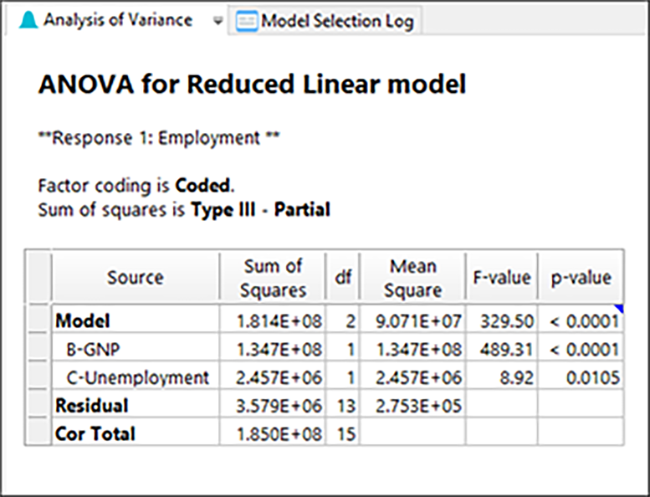Select the F-value column header
The height and width of the screenshot is (497, 650).
click(x=501, y=278)
